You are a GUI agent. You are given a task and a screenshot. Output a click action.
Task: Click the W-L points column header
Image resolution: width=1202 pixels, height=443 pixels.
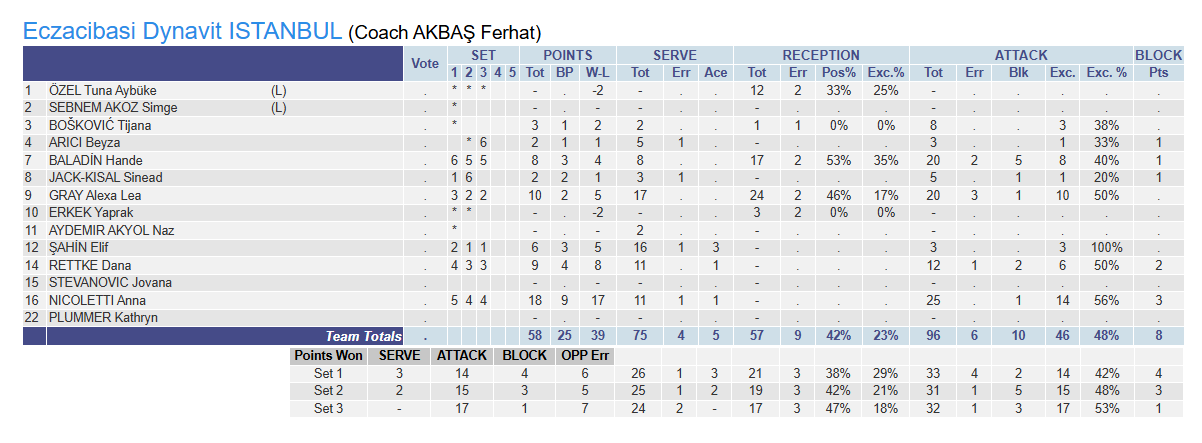point(597,72)
